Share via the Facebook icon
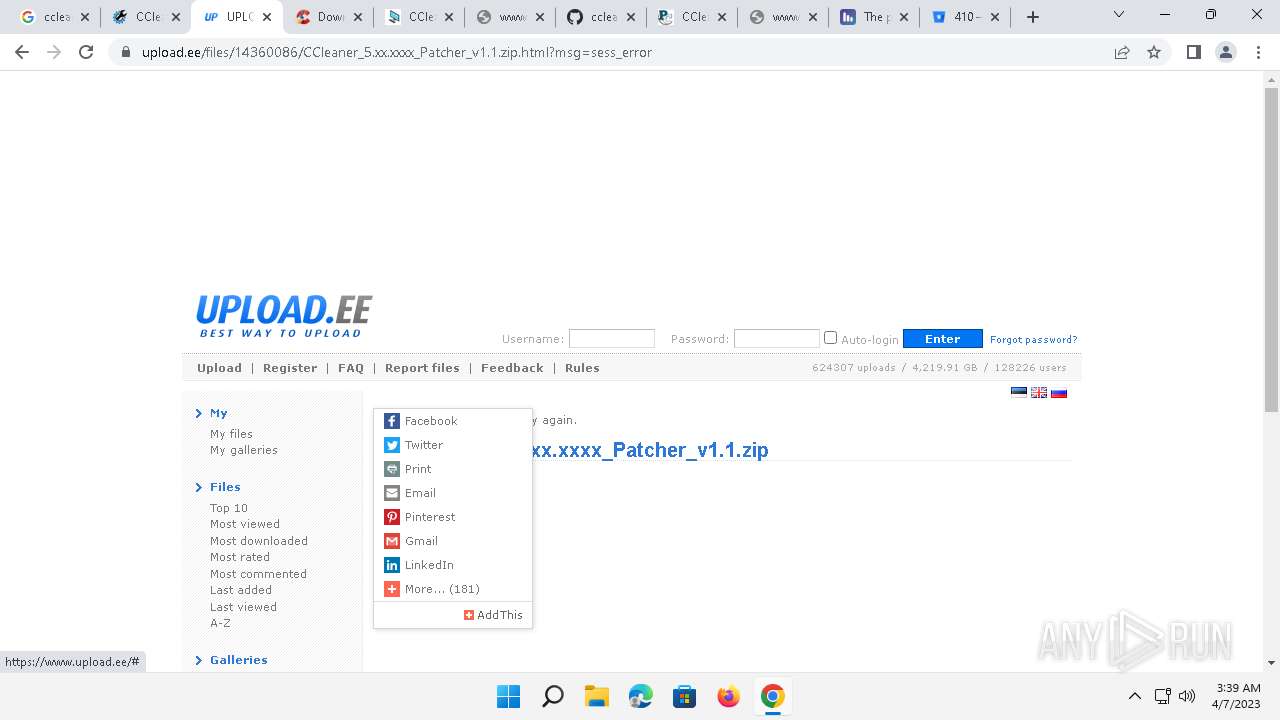Screen dimensions: 1280x720 pos(392,421)
